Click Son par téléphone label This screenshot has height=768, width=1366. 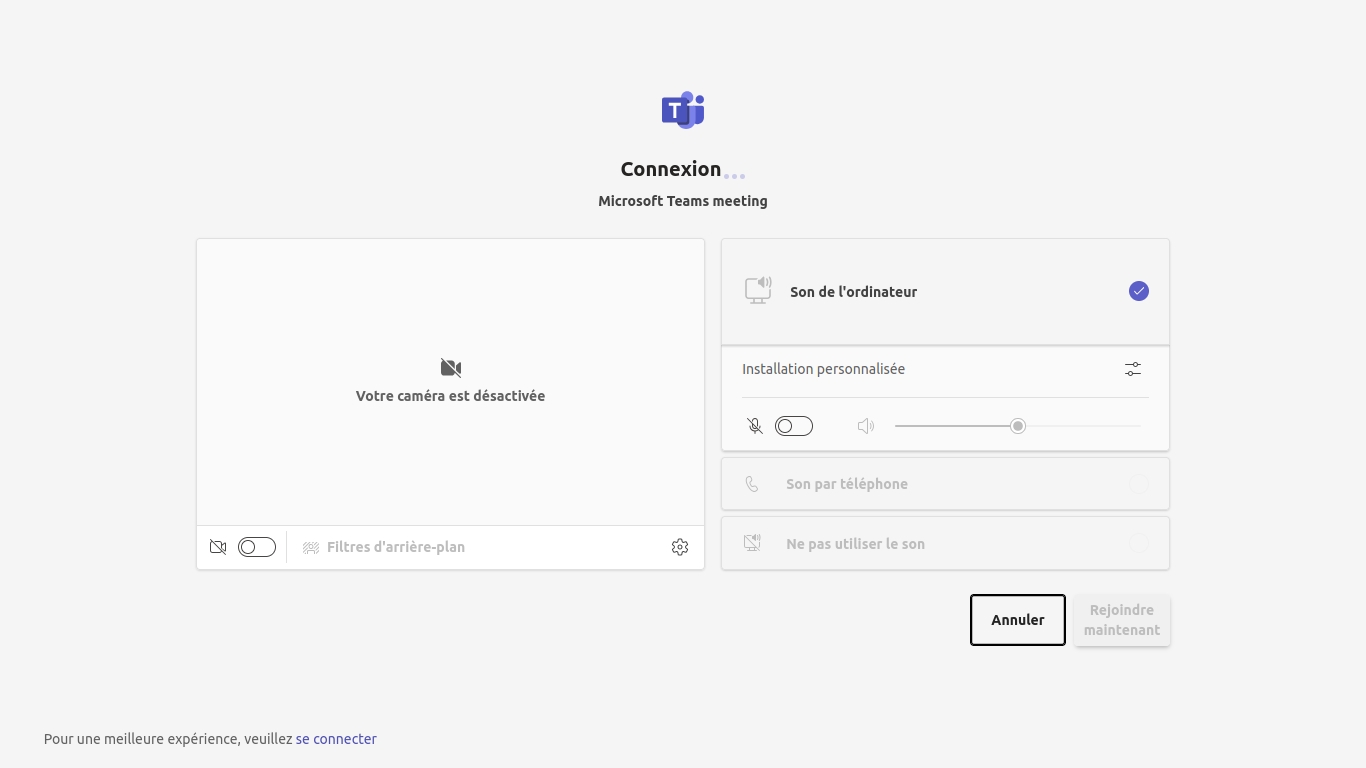pyautogui.click(x=847, y=484)
